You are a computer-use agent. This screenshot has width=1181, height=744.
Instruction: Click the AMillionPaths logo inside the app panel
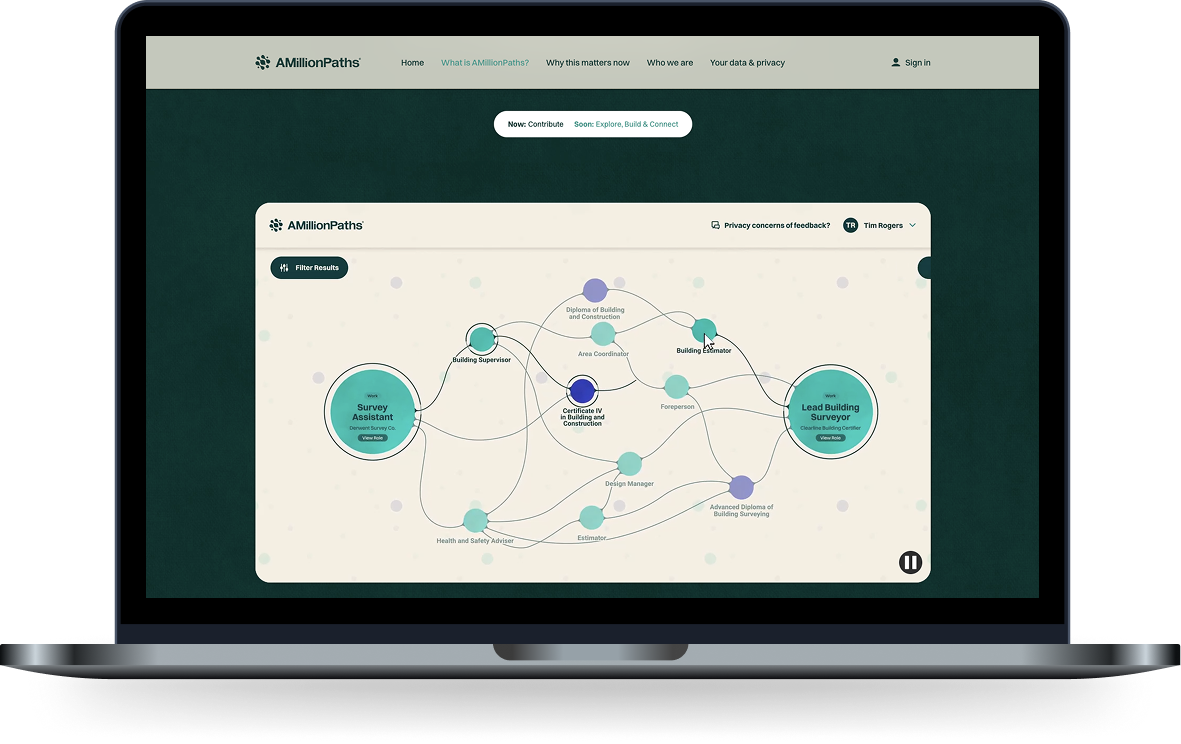click(x=316, y=225)
